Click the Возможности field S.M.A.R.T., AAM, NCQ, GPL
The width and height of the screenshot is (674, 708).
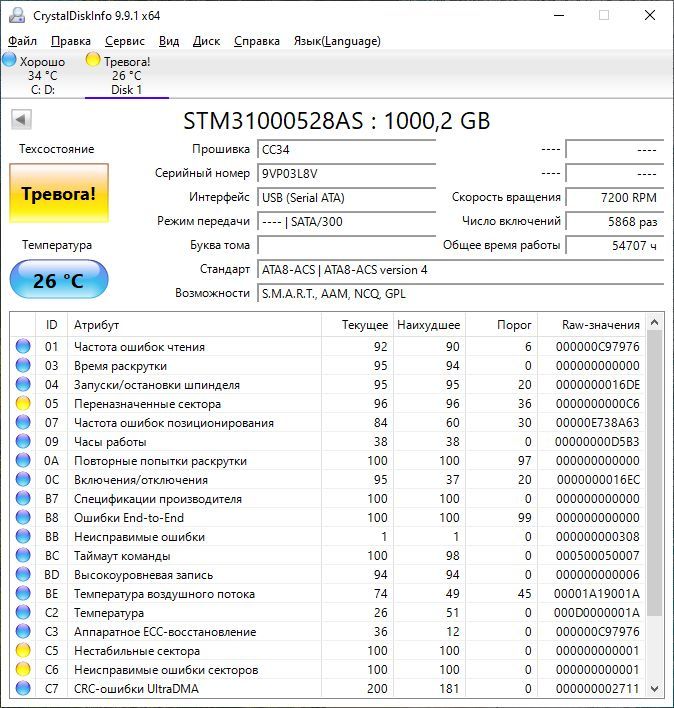(x=460, y=293)
